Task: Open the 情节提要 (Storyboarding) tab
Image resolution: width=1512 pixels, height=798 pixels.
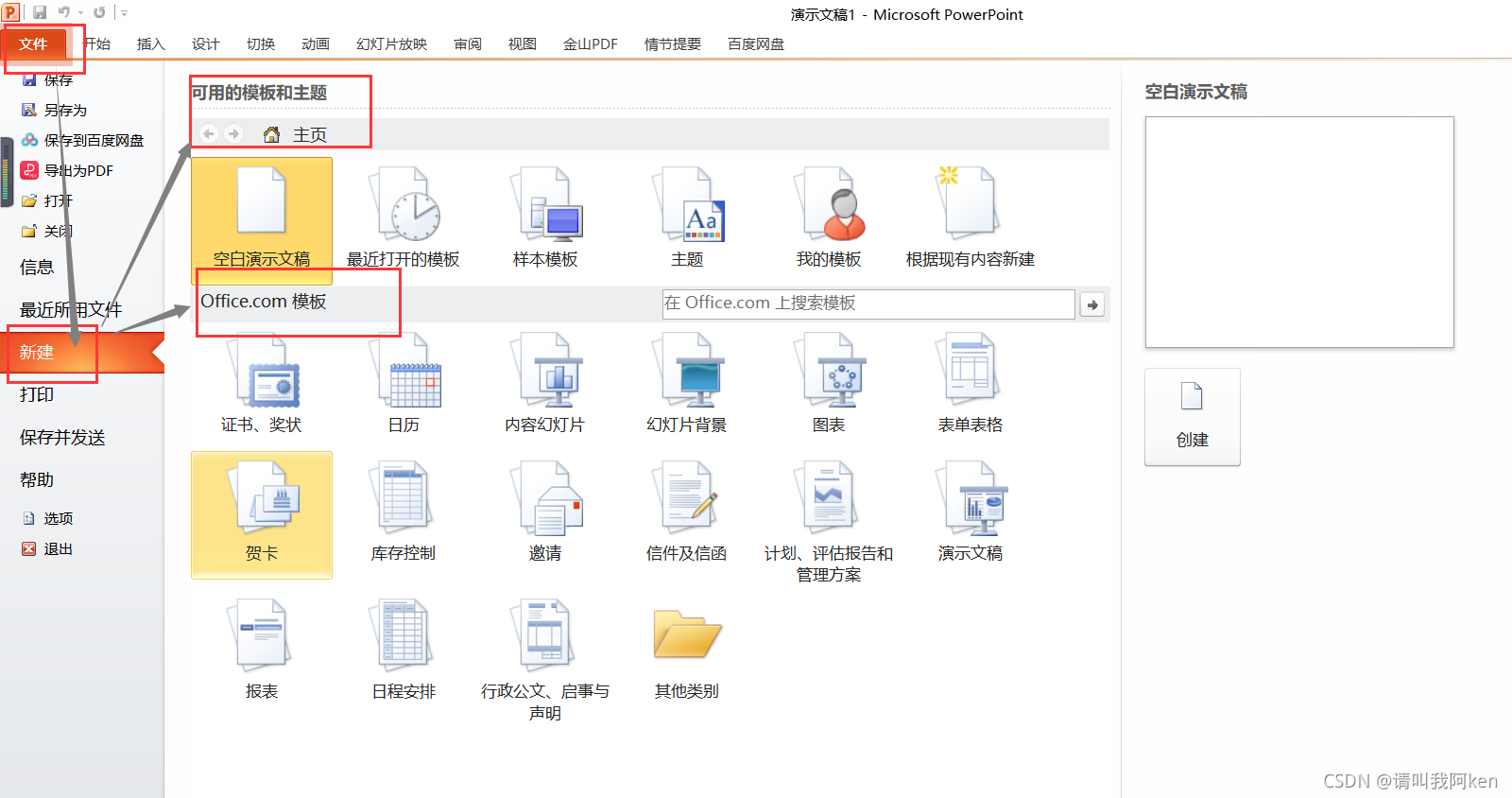Action: pyautogui.click(x=673, y=43)
